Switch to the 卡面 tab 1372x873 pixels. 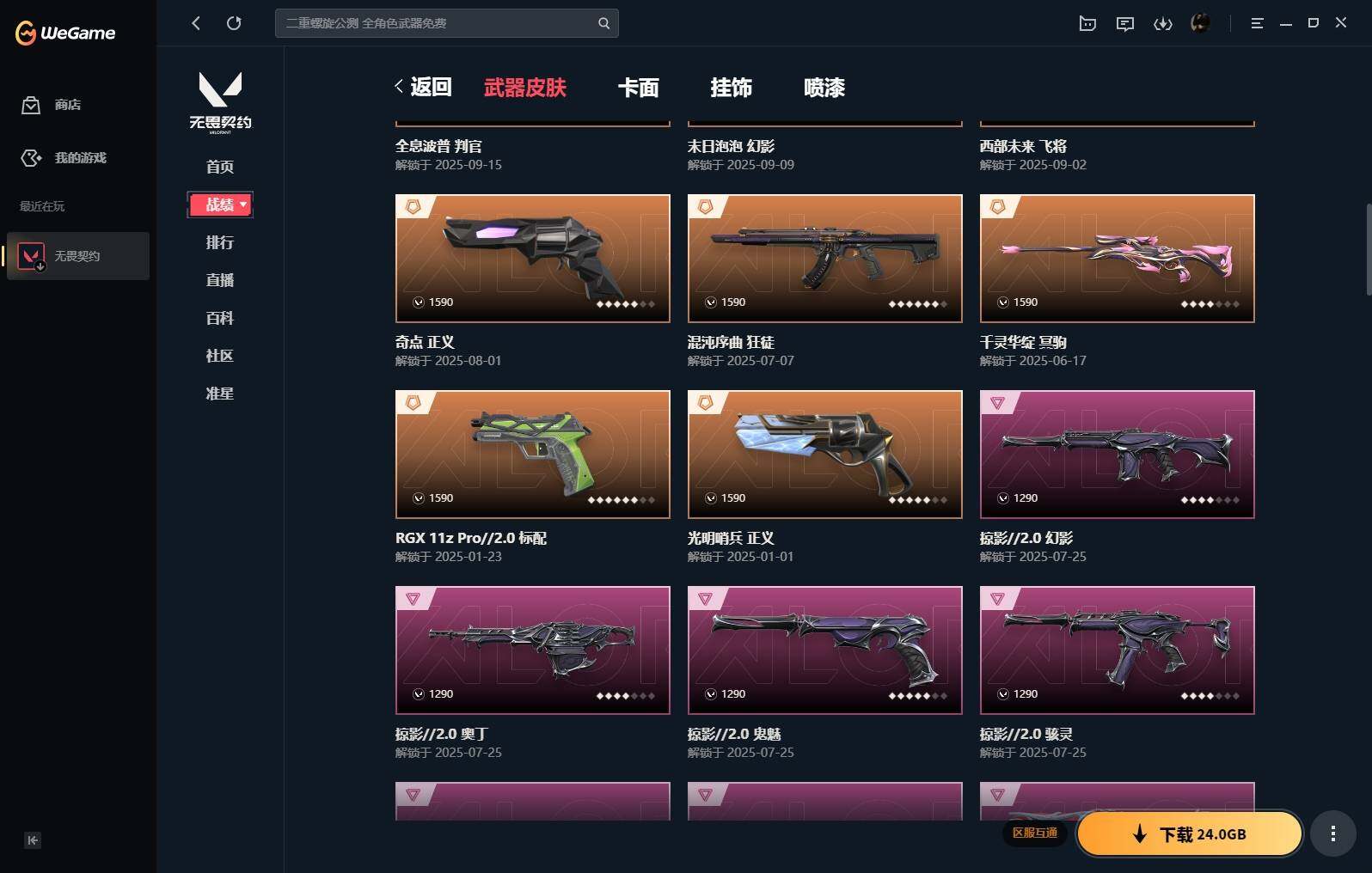[x=638, y=87]
